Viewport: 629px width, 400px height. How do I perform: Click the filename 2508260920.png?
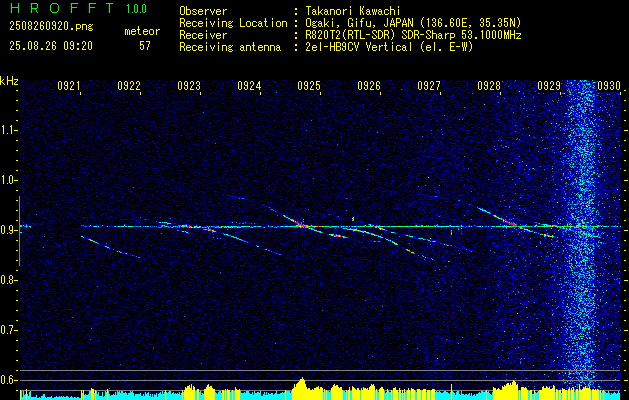tap(51, 26)
